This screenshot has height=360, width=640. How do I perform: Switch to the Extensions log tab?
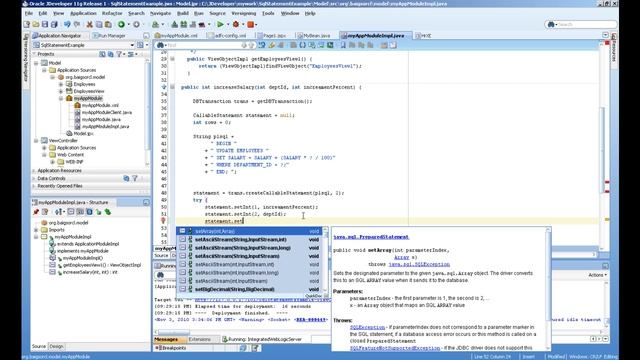[x=200, y=339]
